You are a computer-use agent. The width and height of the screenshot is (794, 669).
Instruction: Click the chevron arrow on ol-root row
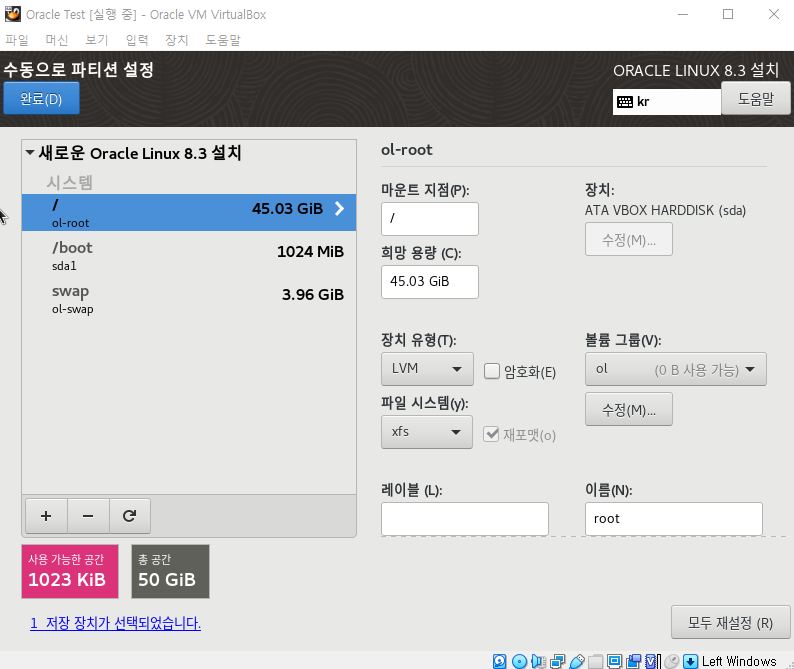(340, 208)
